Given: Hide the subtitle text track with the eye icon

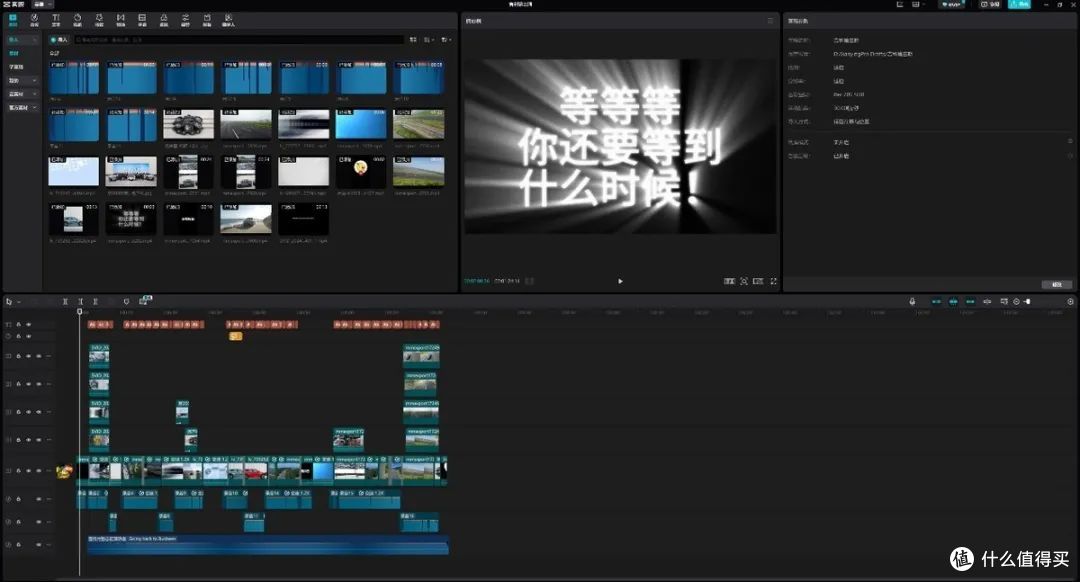Looking at the screenshot, I should click(28, 324).
